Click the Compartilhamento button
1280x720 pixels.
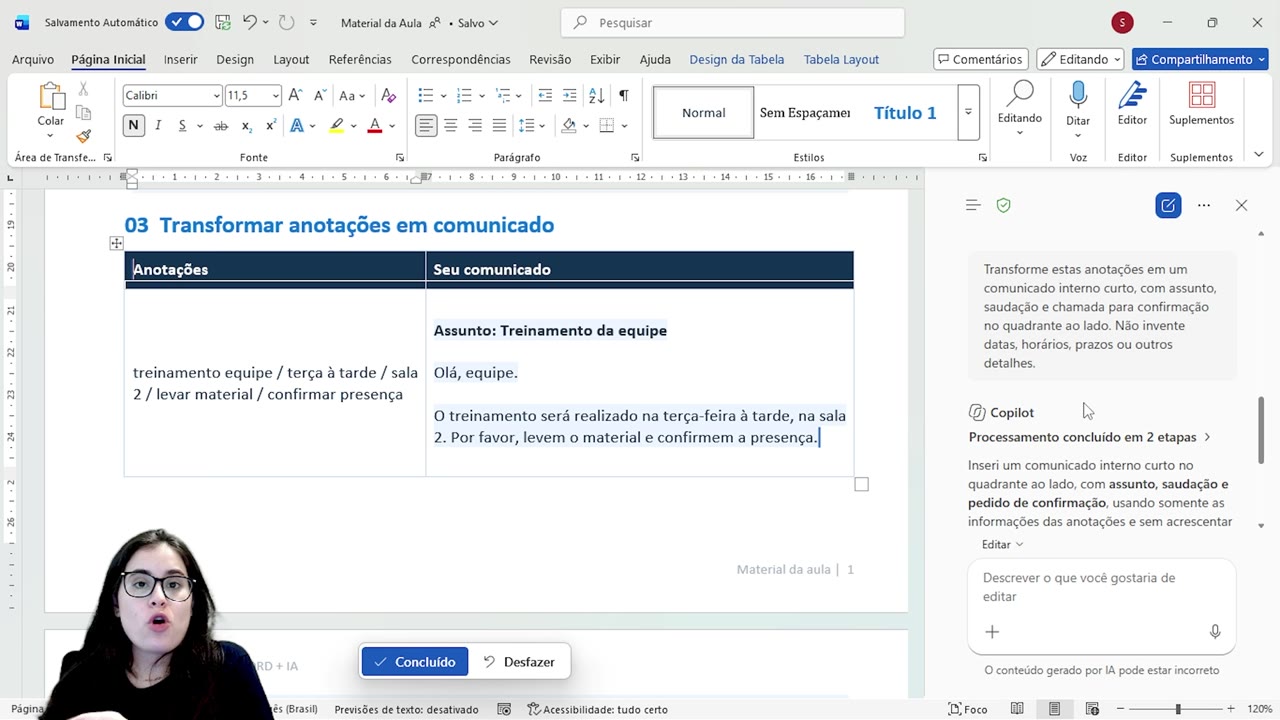tap(1200, 59)
